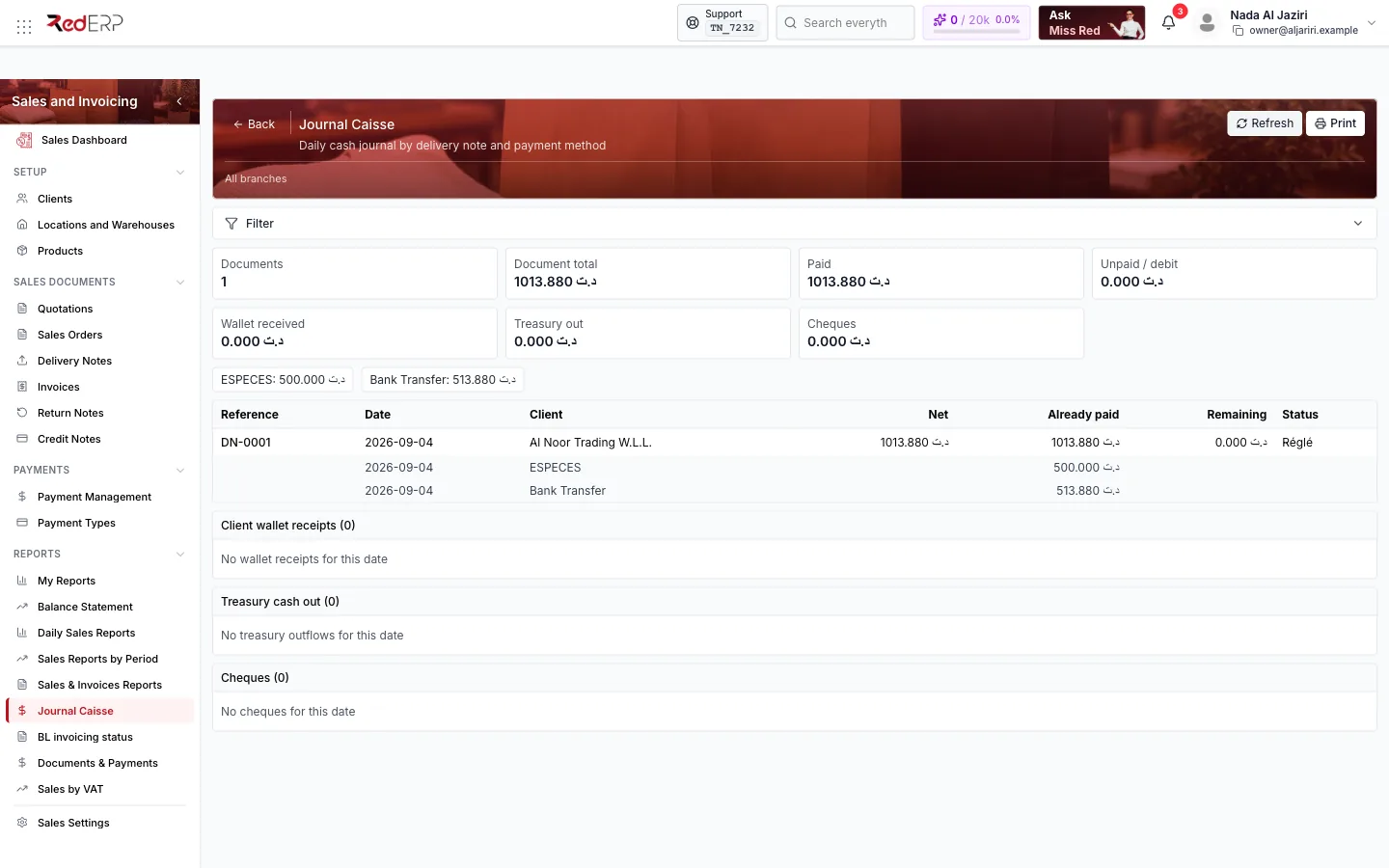Click the Treasury cash out (0) heading
This screenshot has width=1389, height=868.
280,602
